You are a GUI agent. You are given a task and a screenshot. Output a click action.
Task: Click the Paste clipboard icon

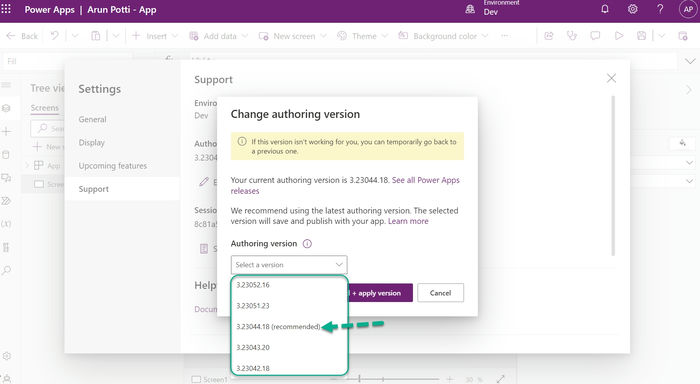coord(96,36)
